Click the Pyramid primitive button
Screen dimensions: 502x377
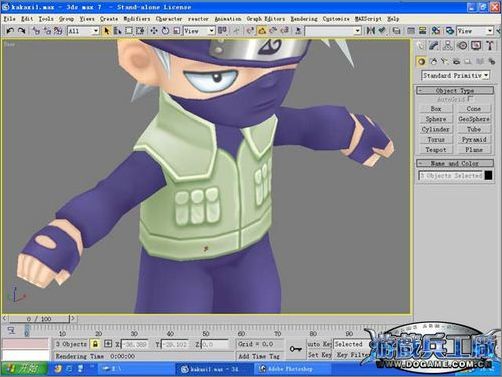coord(474,139)
